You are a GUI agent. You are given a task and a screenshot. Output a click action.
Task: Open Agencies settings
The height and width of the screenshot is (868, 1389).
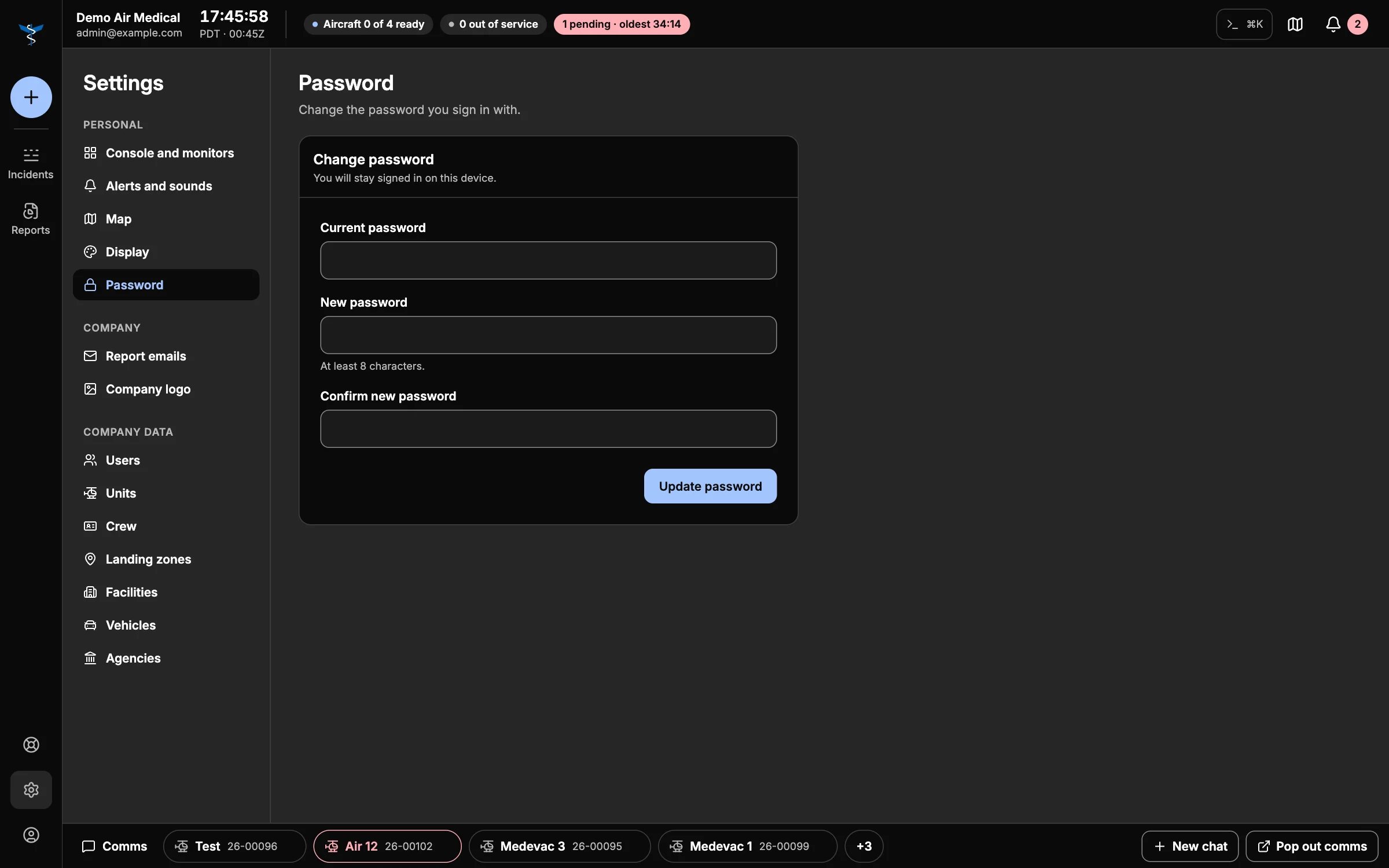tap(166, 658)
